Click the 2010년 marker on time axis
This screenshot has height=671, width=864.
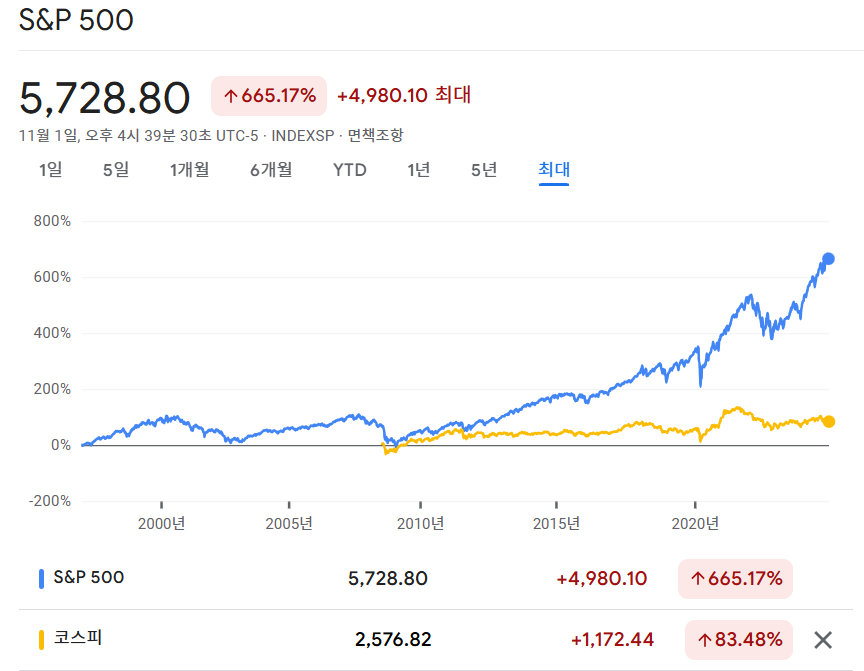click(x=420, y=523)
